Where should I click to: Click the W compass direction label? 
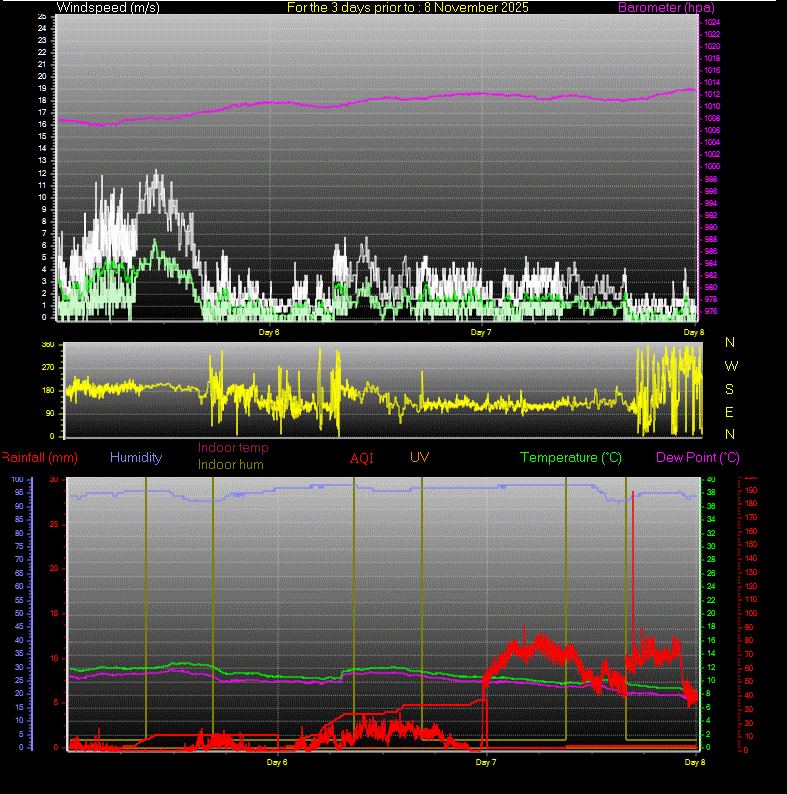730,366
